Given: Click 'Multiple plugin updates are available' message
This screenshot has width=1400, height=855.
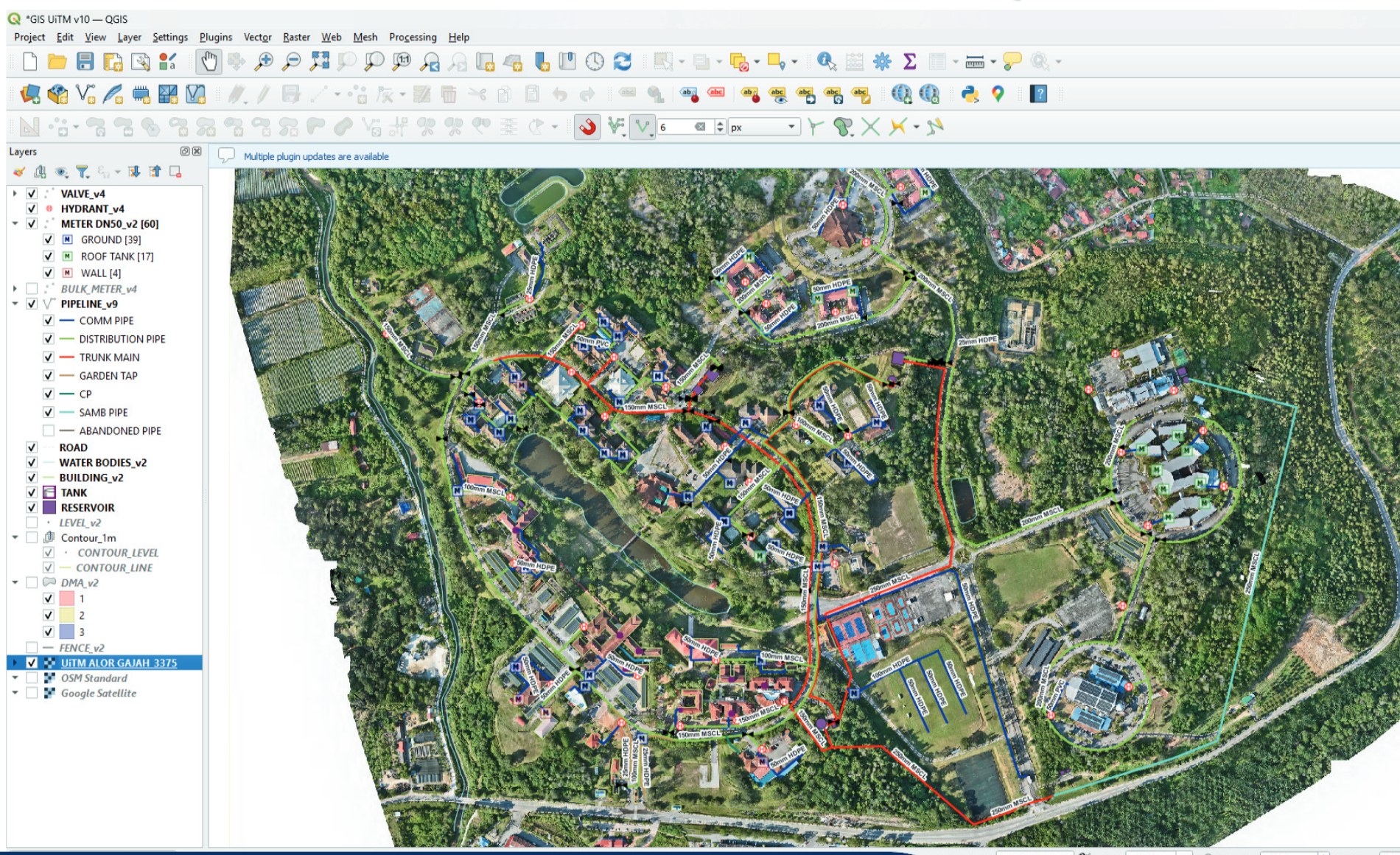Looking at the screenshot, I should coord(316,156).
